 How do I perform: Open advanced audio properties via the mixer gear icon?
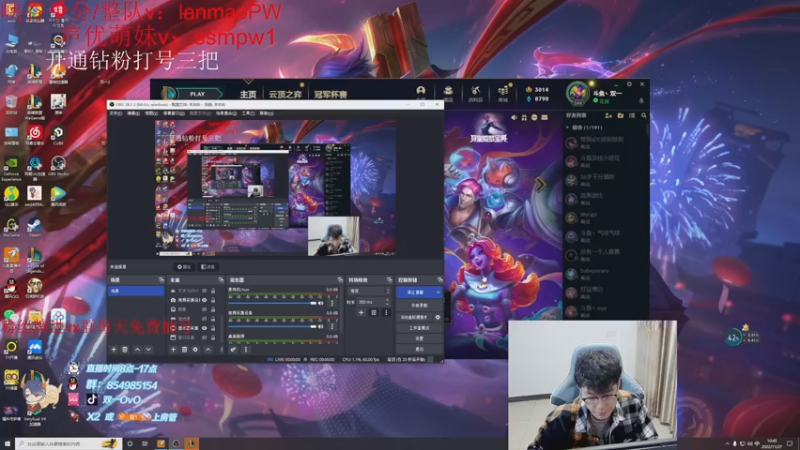[233, 349]
